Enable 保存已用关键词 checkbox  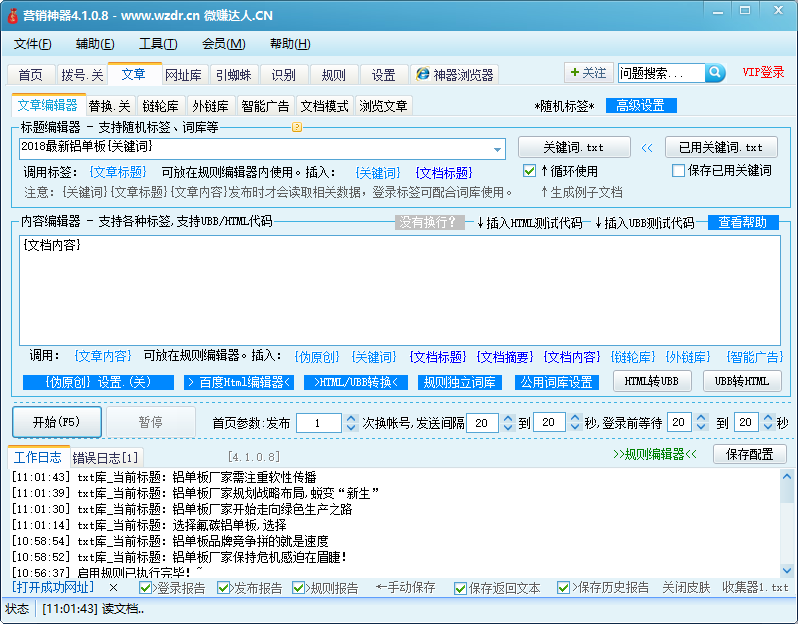pyautogui.click(x=678, y=171)
